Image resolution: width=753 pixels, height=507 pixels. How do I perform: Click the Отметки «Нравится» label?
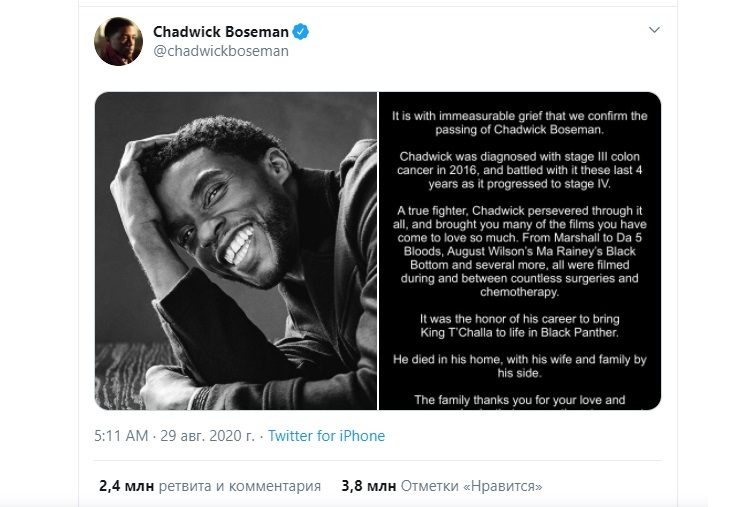[471, 486]
